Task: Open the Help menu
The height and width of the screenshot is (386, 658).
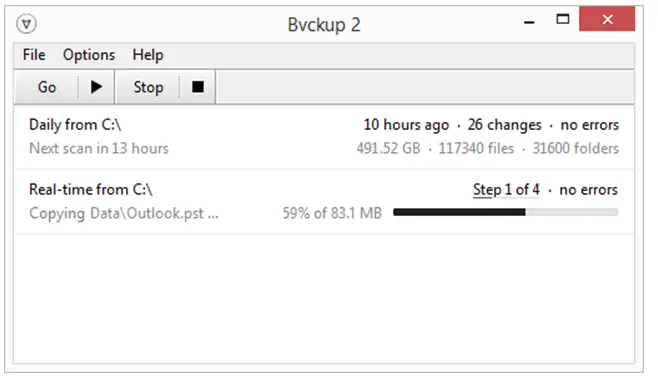Action: [x=148, y=55]
